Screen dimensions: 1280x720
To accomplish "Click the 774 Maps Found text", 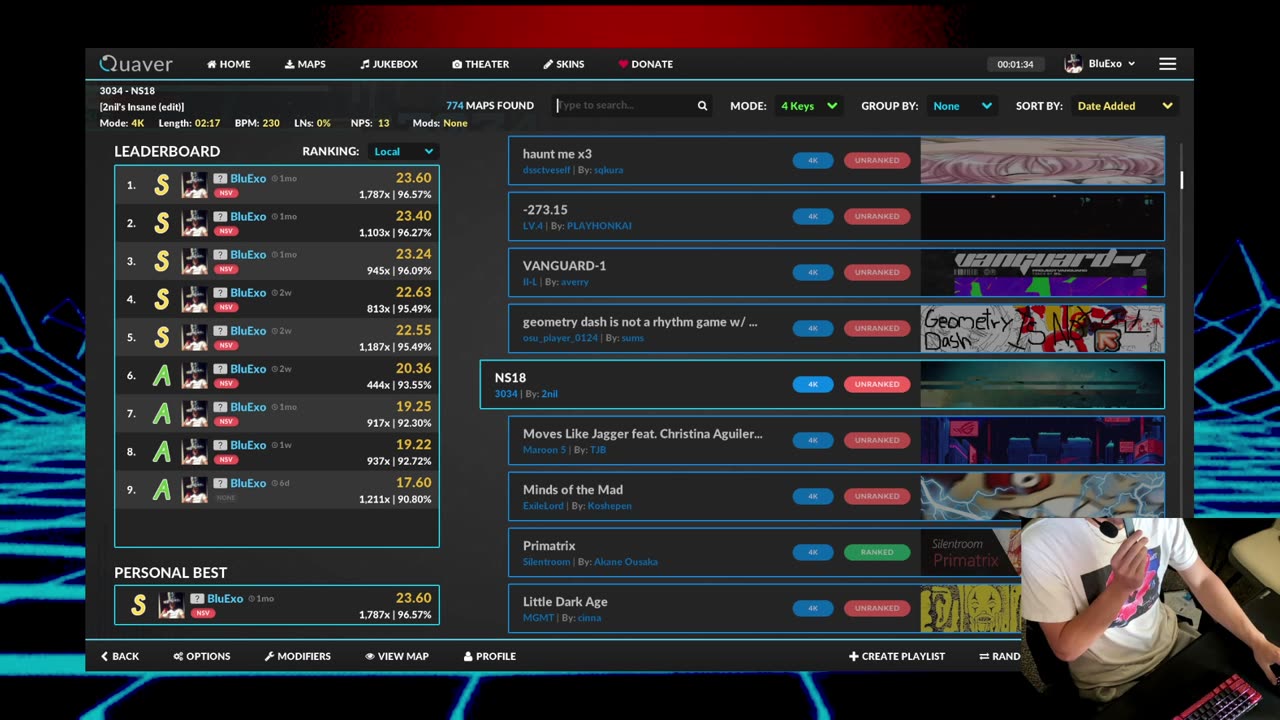I will [x=490, y=105].
